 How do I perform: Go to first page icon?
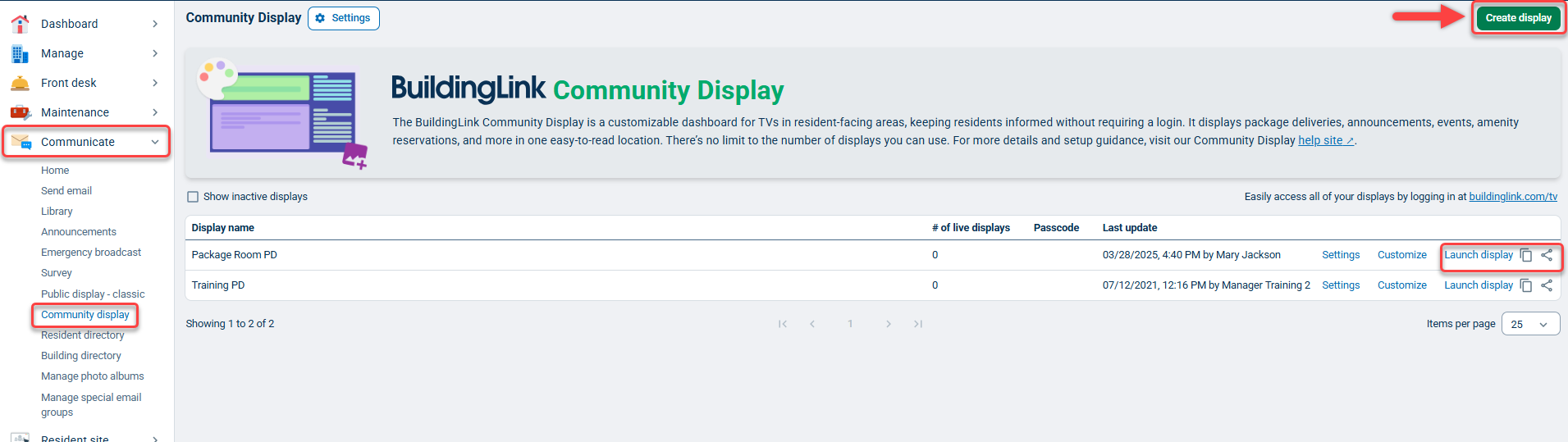point(783,324)
